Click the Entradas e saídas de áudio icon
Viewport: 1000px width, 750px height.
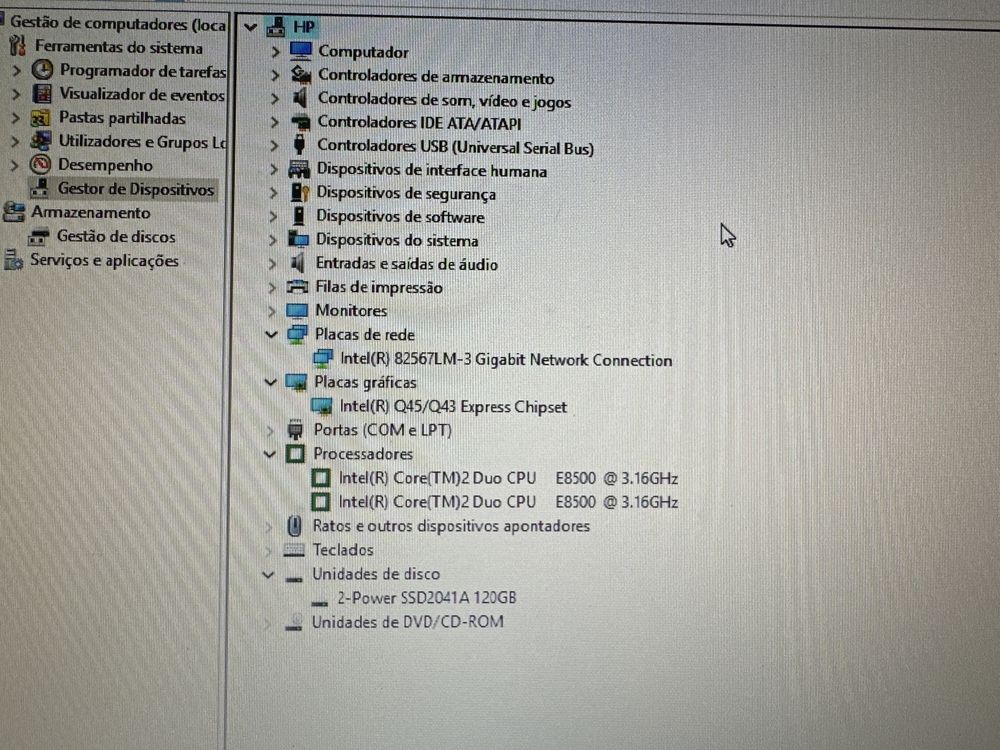(x=297, y=263)
